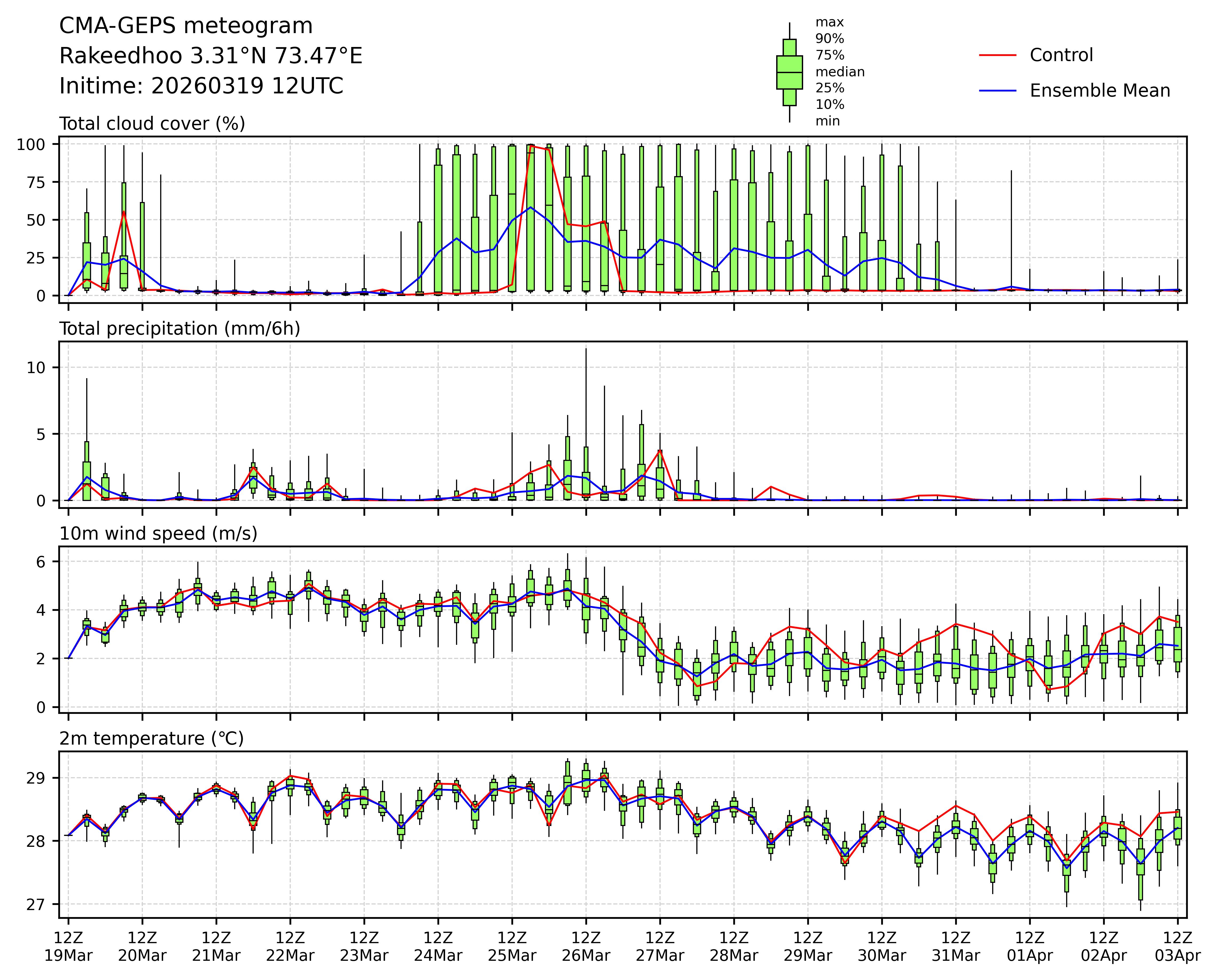Image resolution: width=1217 pixels, height=980 pixels.
Task: Click the '6' tick on wind speed axis
Action: click(41, 562)
